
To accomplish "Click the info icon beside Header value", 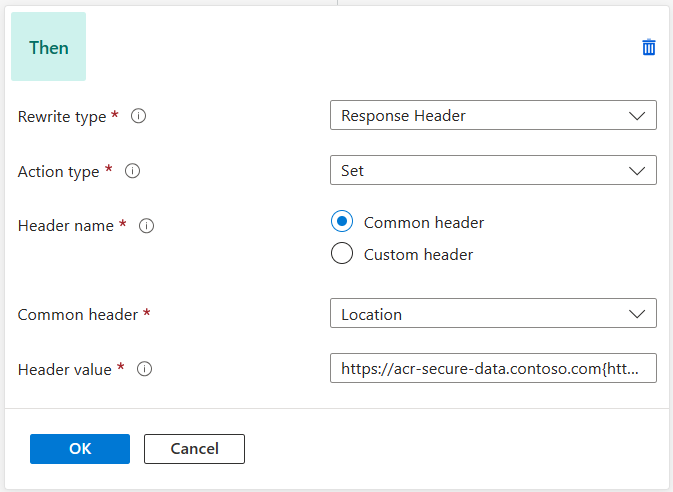I will (x=144, y=369).
